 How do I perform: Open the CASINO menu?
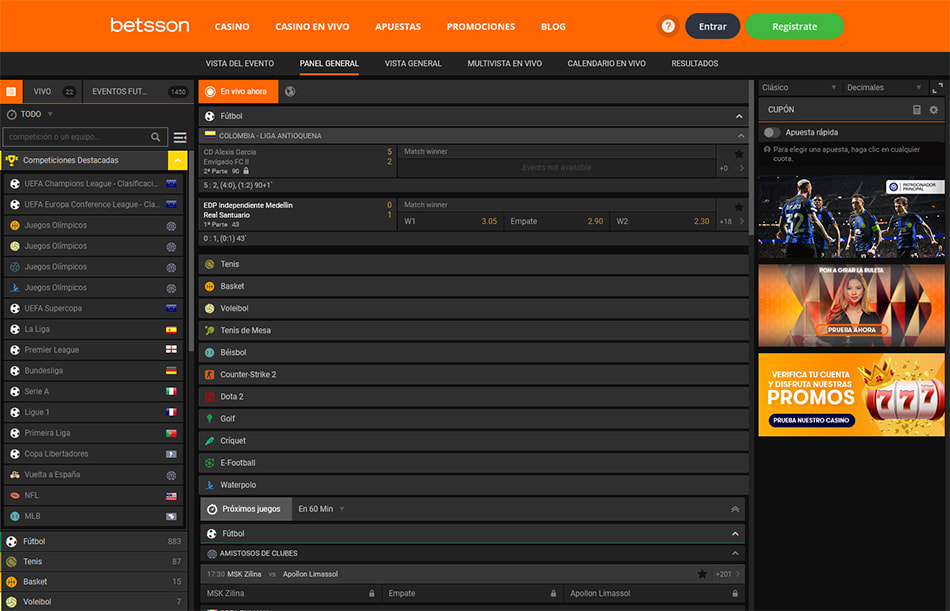coord(232,27)
